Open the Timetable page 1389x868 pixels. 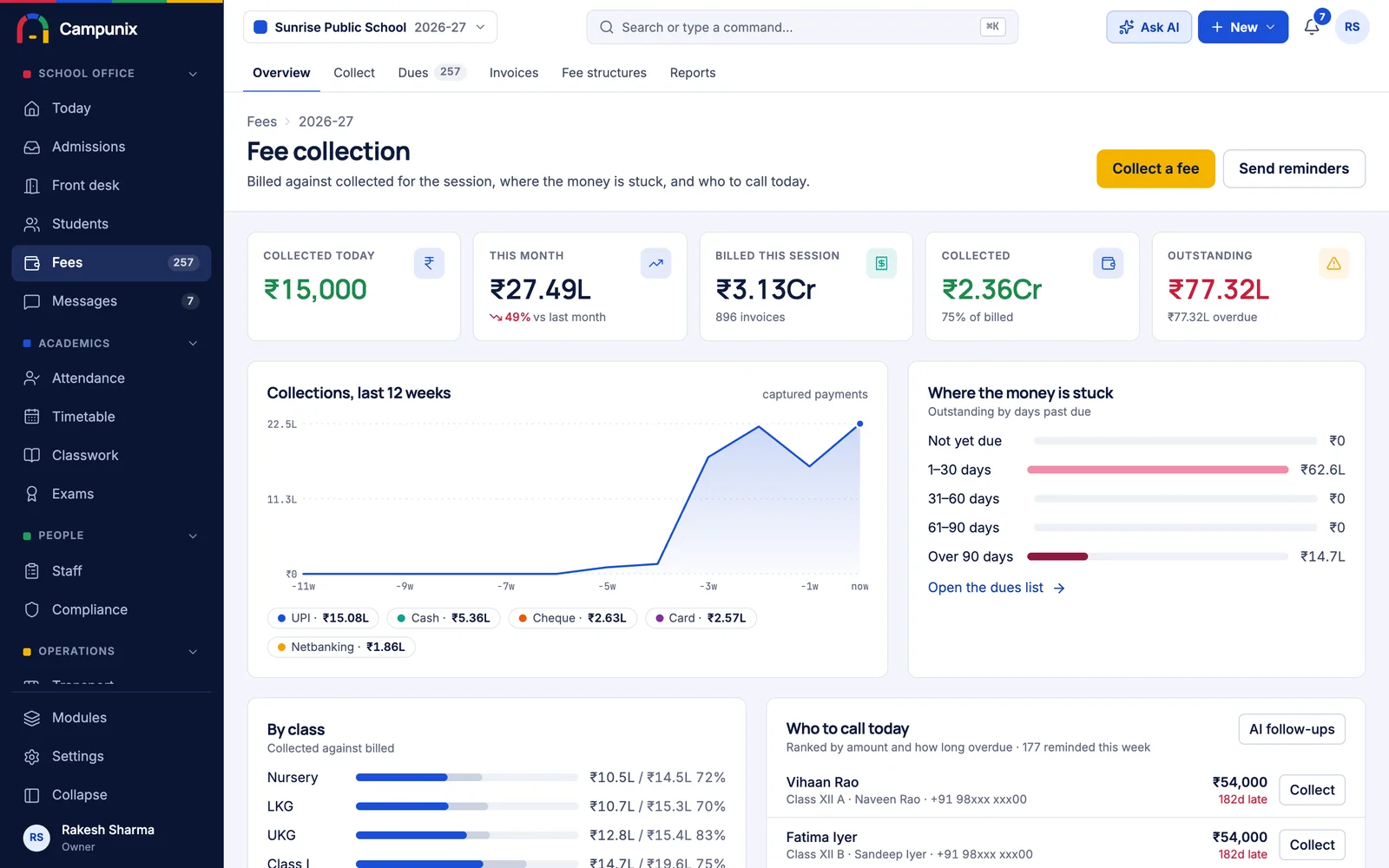click(111, 417)
